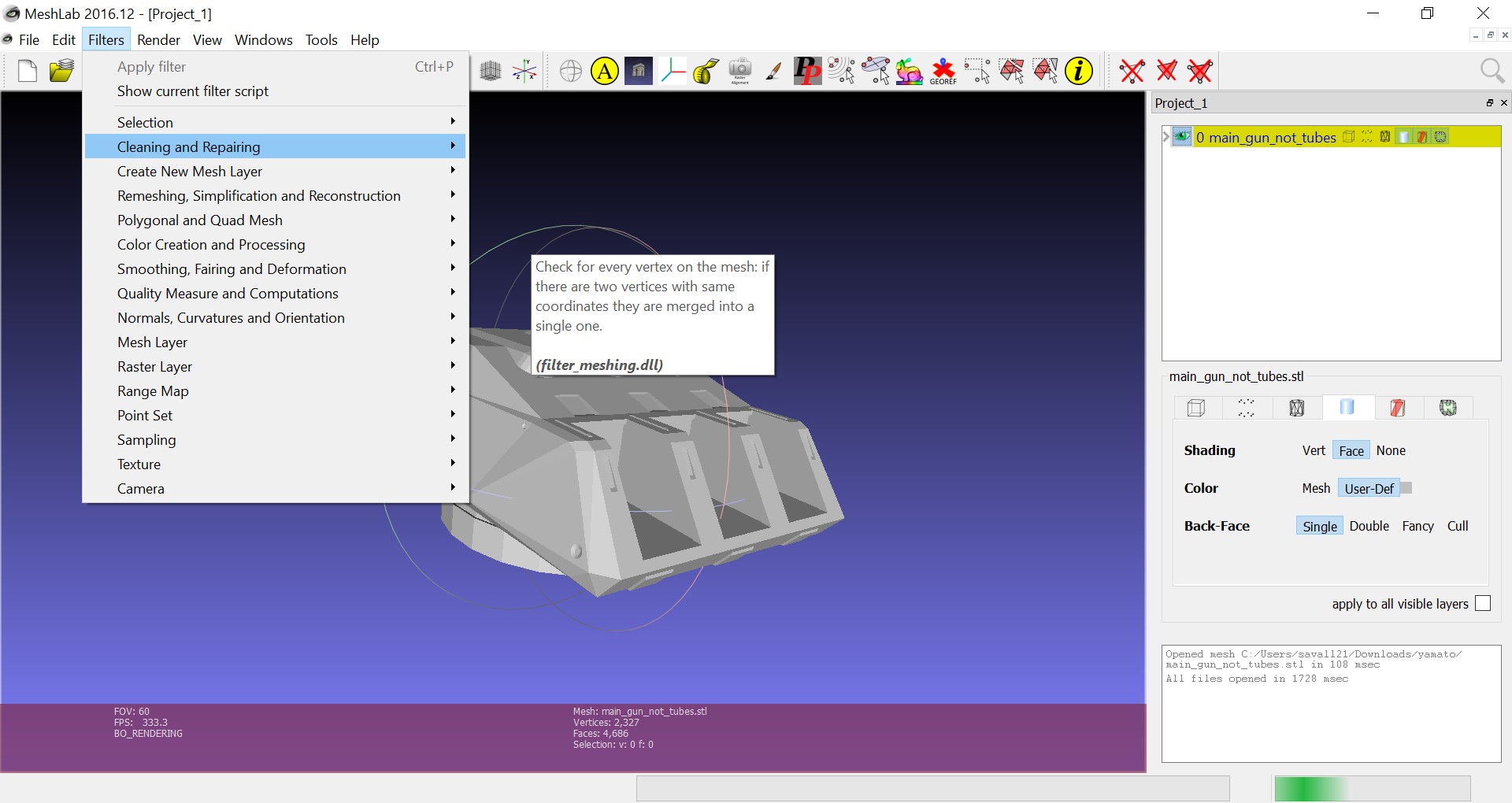The height and width of the screenshot is (803, 1512).
Task: Toggle the XYZ axis display icon
Action: point(524,72)
